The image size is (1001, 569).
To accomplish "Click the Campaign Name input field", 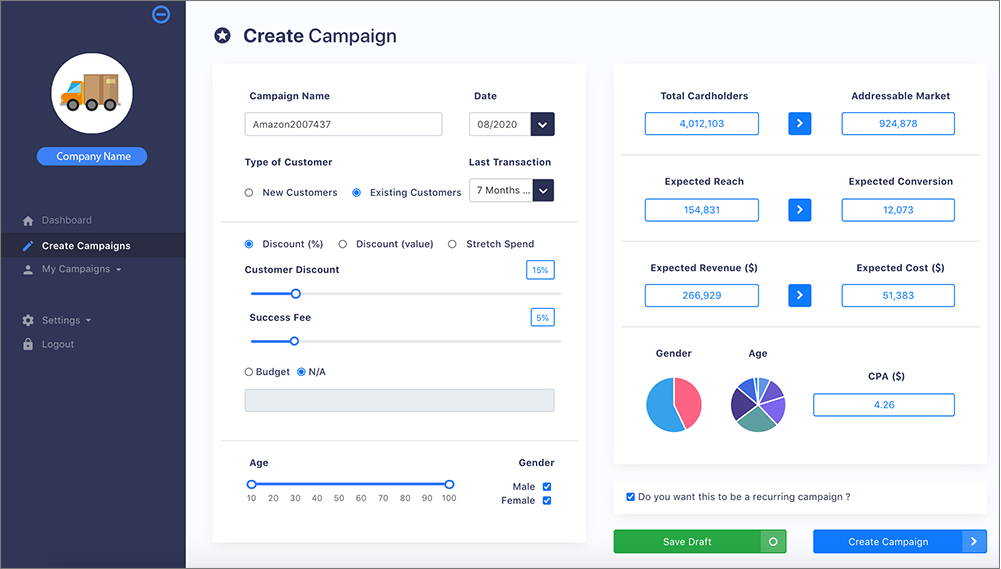I will (343, 124).
